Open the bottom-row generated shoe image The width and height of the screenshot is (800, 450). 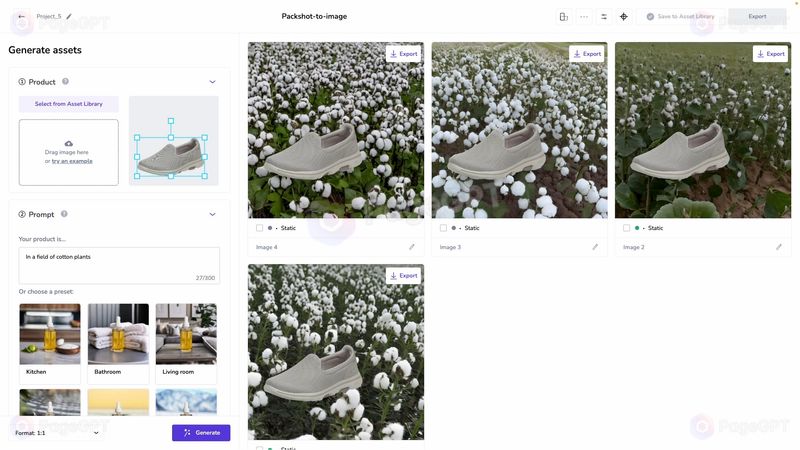point(336,352)
